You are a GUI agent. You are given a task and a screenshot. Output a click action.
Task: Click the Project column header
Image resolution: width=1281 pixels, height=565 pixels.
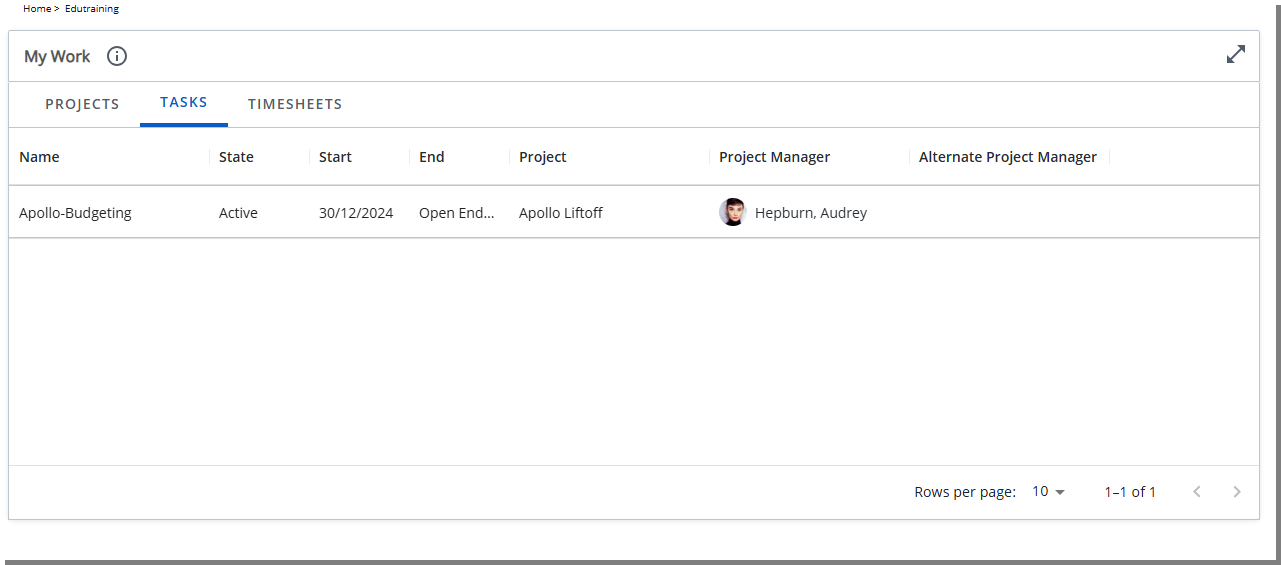coord(542,157)
